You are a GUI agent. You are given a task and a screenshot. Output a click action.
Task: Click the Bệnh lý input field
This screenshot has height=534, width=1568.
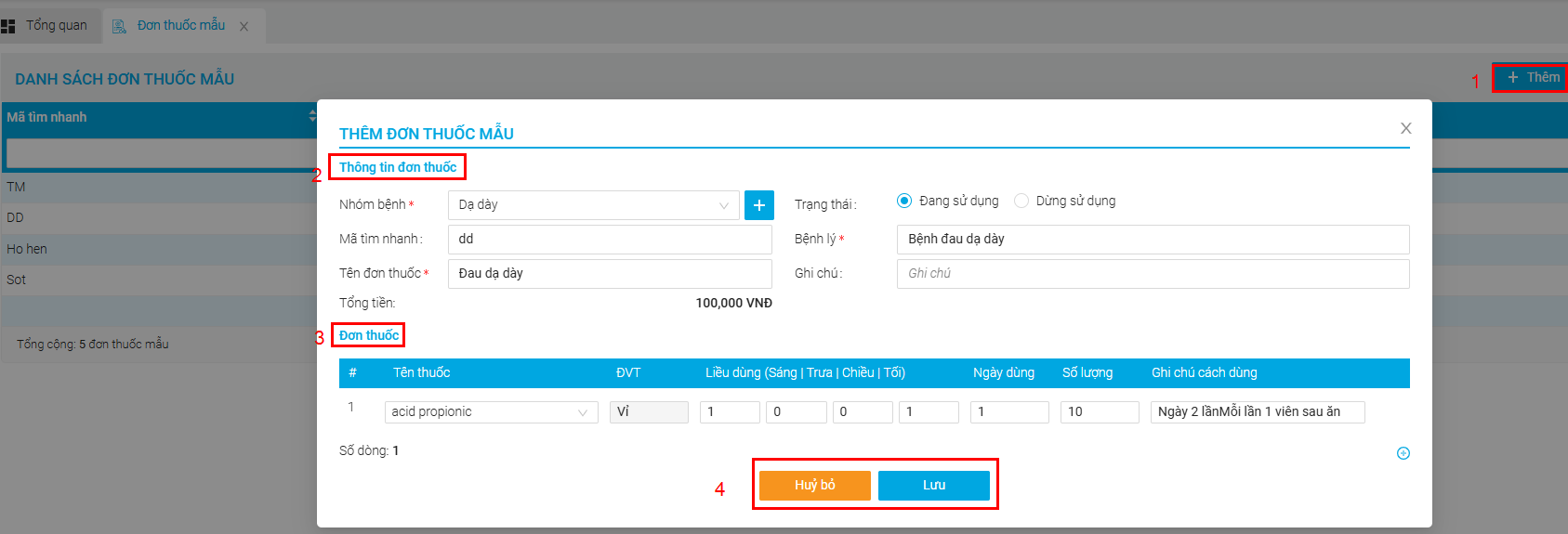point(1153,240)
